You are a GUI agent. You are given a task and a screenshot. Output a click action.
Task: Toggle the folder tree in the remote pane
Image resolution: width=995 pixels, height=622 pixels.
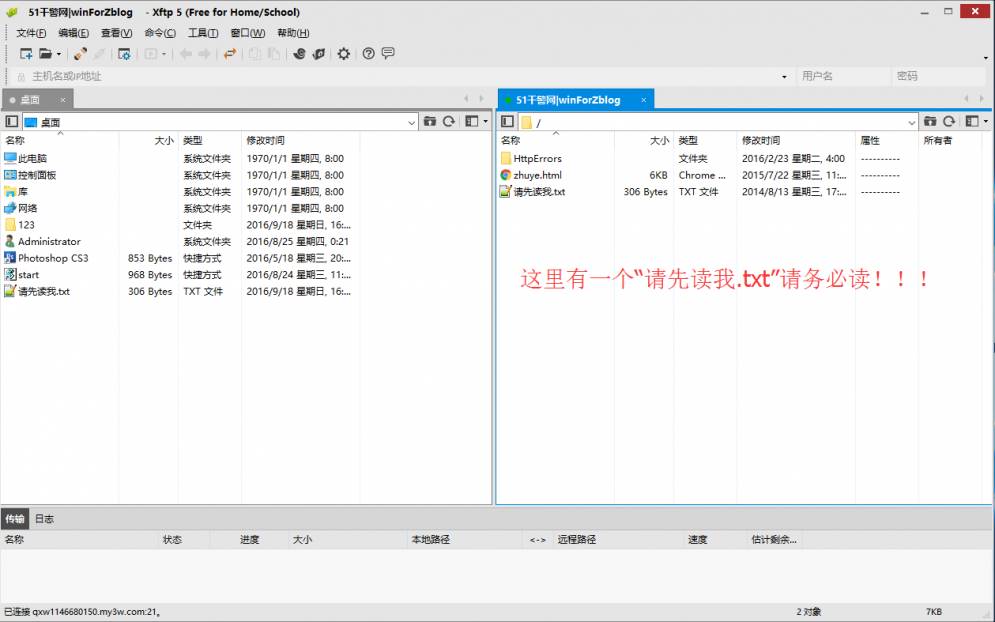coord(507,121)
